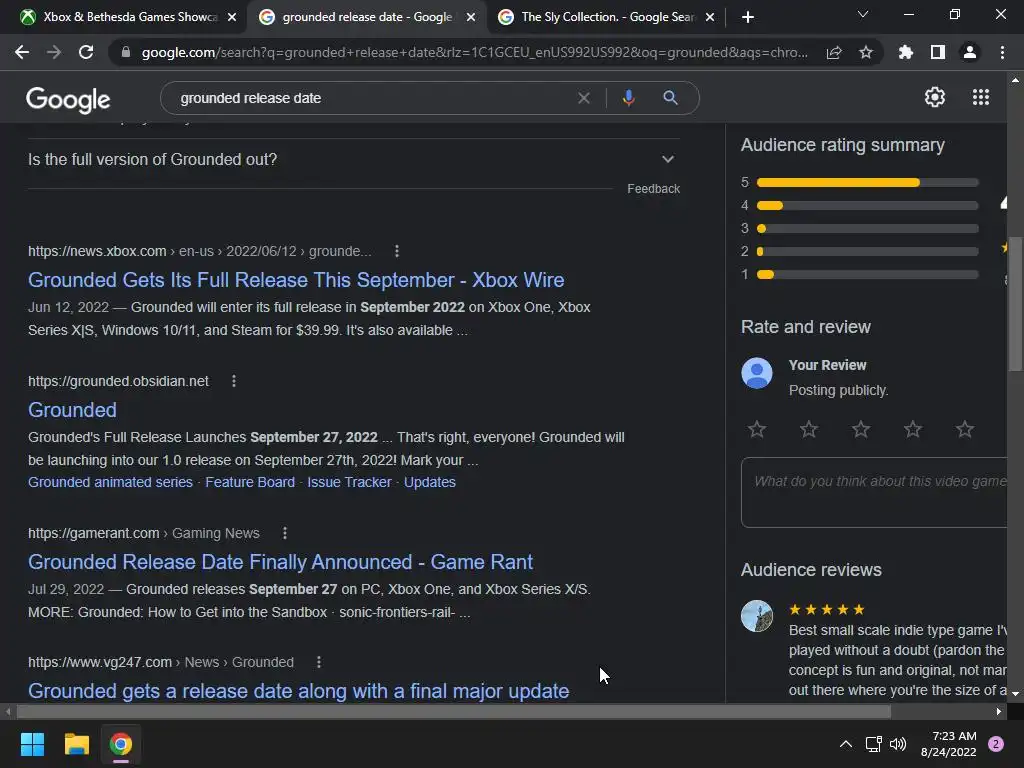Open network status tray icon

tap(873, 744)
